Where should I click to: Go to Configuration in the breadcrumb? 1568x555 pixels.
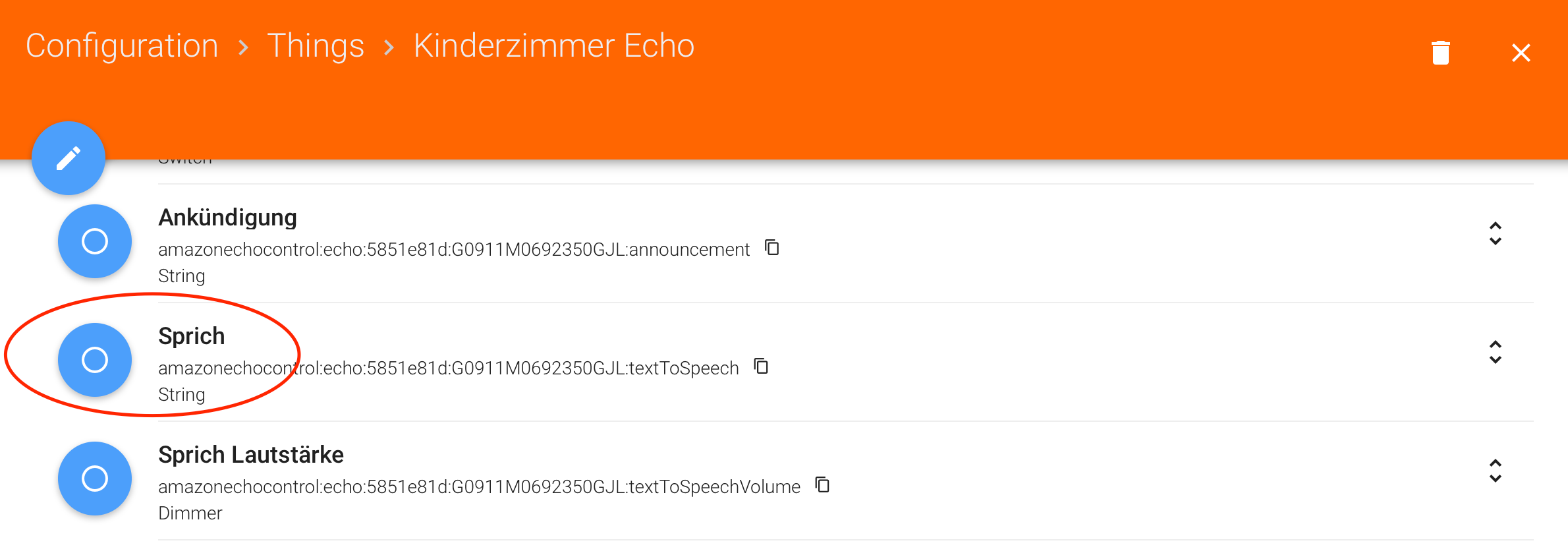[122, 46]
